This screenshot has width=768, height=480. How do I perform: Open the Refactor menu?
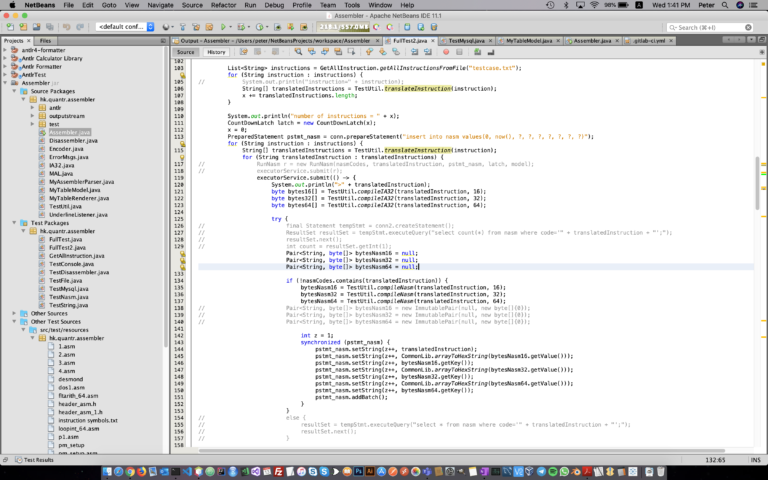coord(223,5)
